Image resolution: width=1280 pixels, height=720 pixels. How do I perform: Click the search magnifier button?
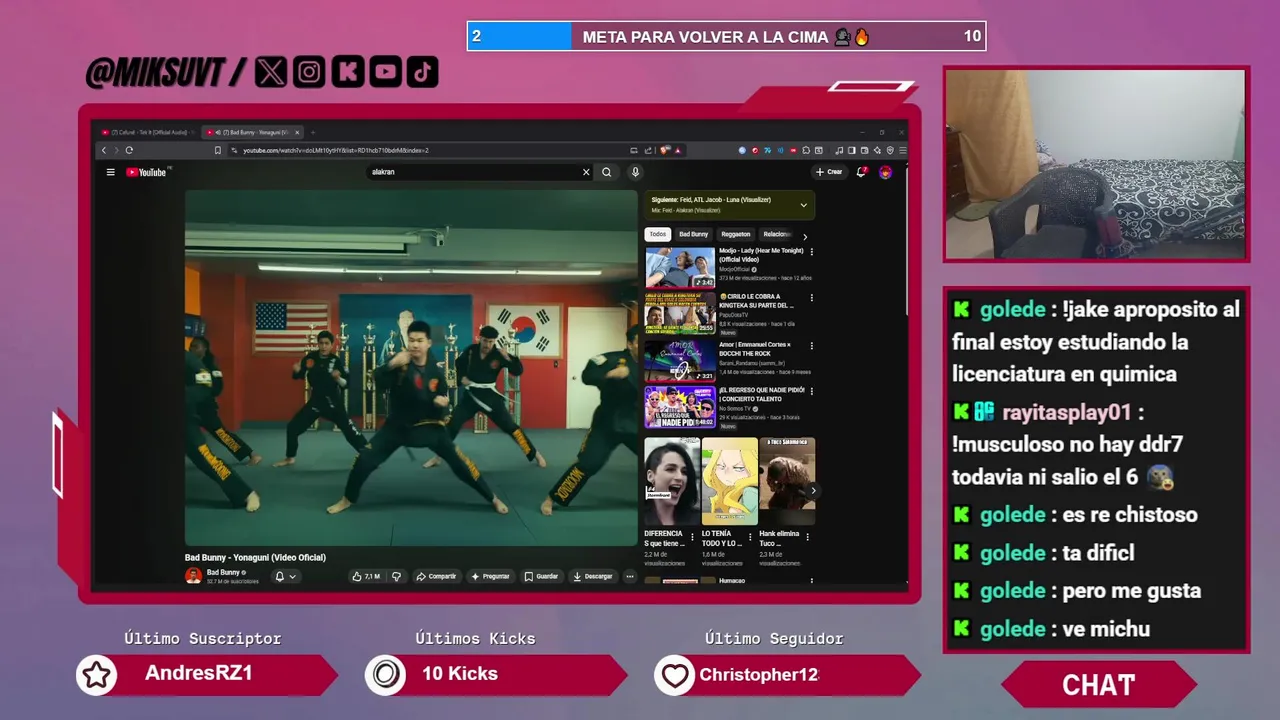606,172
